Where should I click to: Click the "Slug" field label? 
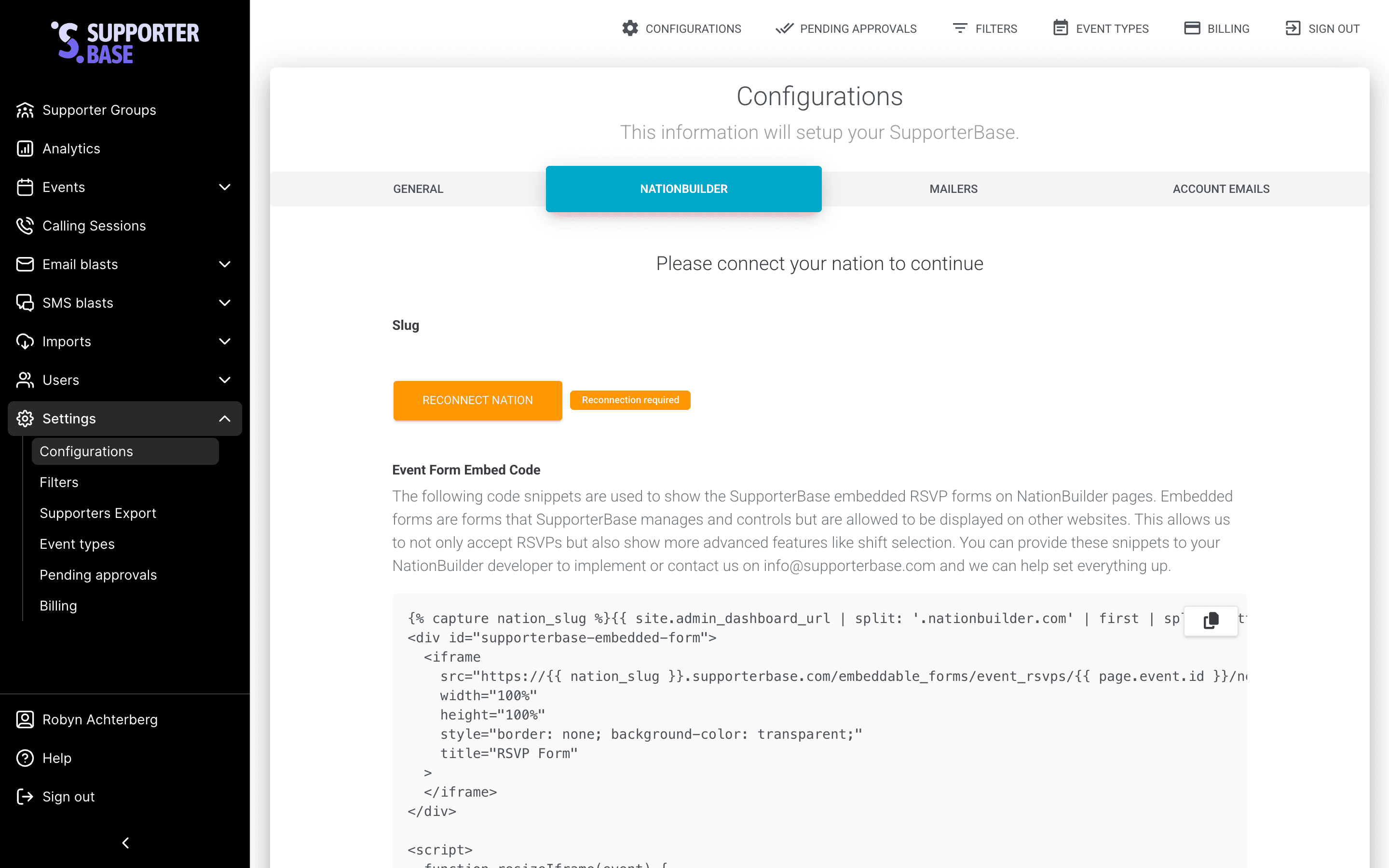pos(406,325)
